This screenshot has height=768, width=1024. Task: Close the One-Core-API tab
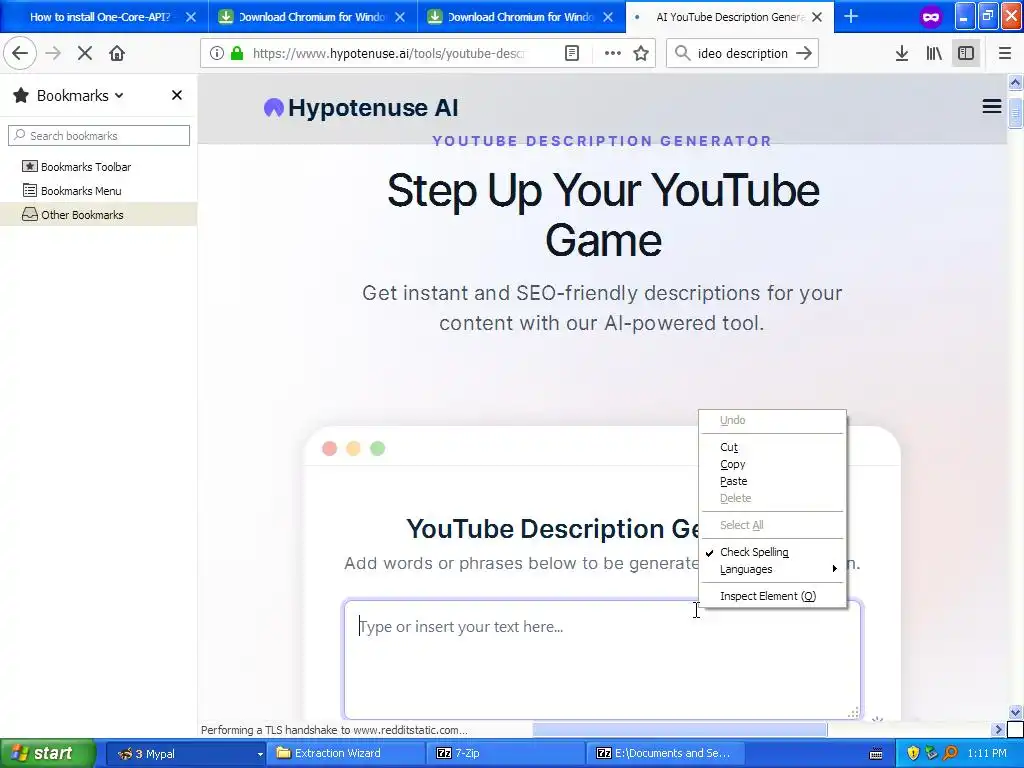click(x=191, y=17)
